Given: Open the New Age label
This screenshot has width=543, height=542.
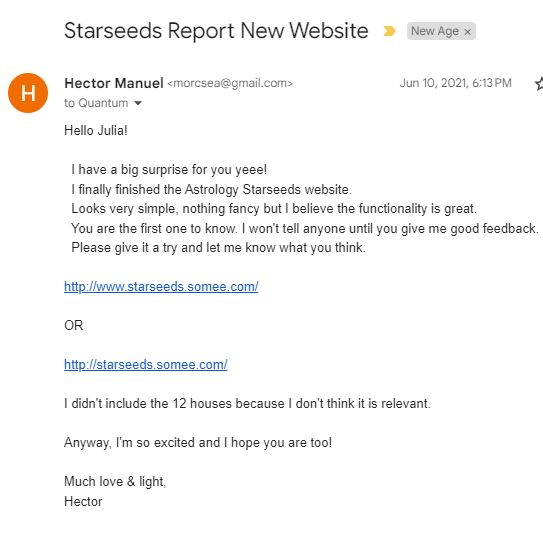Looking at the screenshot, I should [x=435, y=31].
